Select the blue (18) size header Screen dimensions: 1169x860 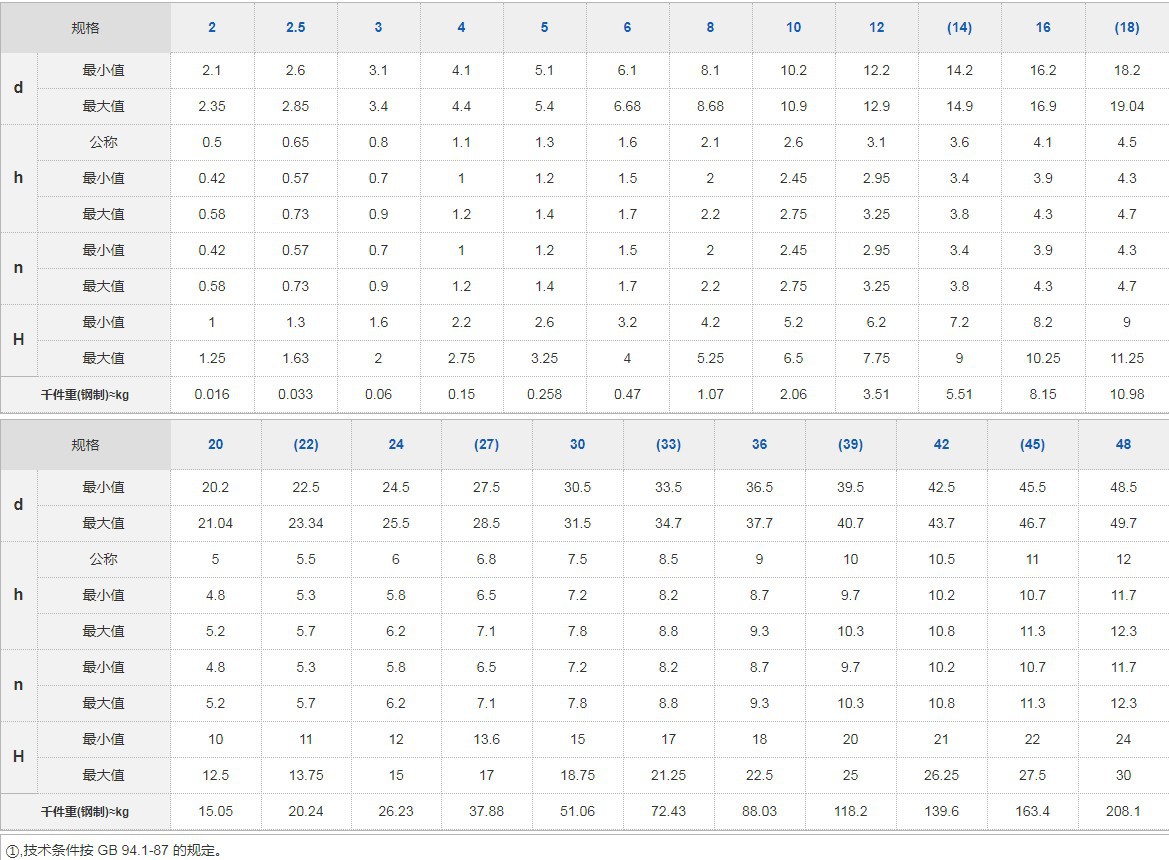click(x=1126, y=27)
